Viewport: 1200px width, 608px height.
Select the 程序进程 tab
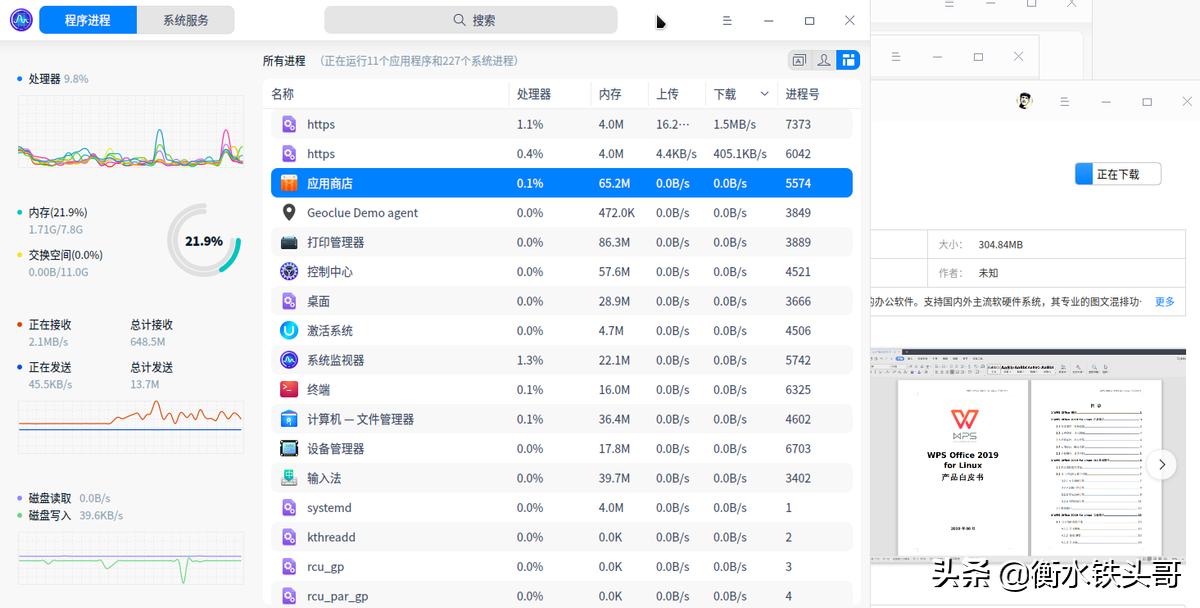pos(87,19)
